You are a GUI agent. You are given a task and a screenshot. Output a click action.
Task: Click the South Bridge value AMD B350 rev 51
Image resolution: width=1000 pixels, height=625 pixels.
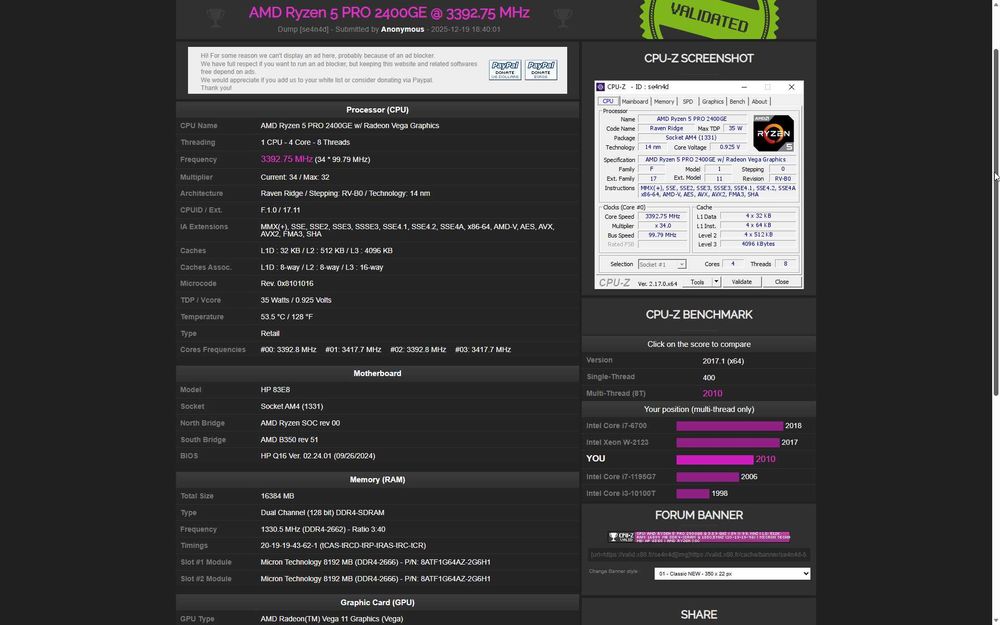pos(289,440)
